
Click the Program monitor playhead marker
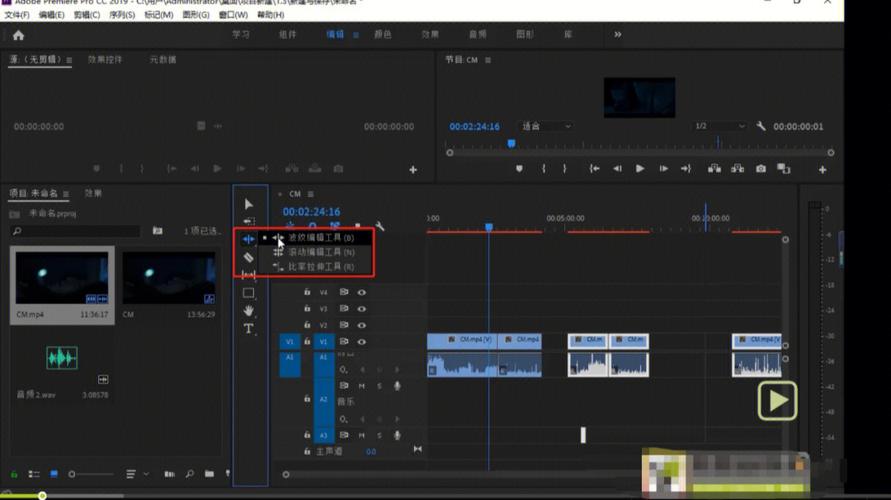511,144
